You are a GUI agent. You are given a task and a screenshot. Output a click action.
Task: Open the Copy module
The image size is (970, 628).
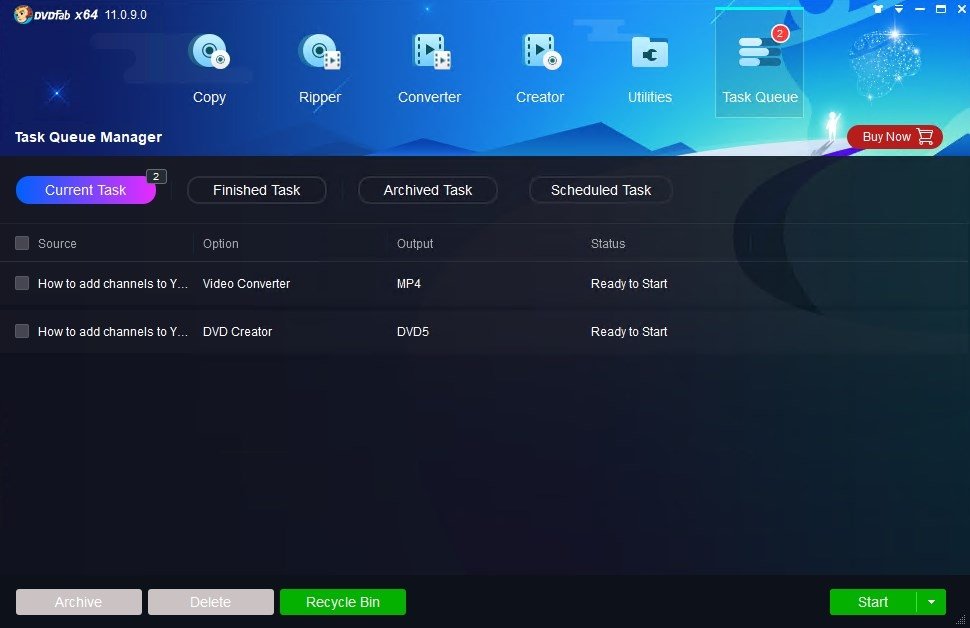209,65
